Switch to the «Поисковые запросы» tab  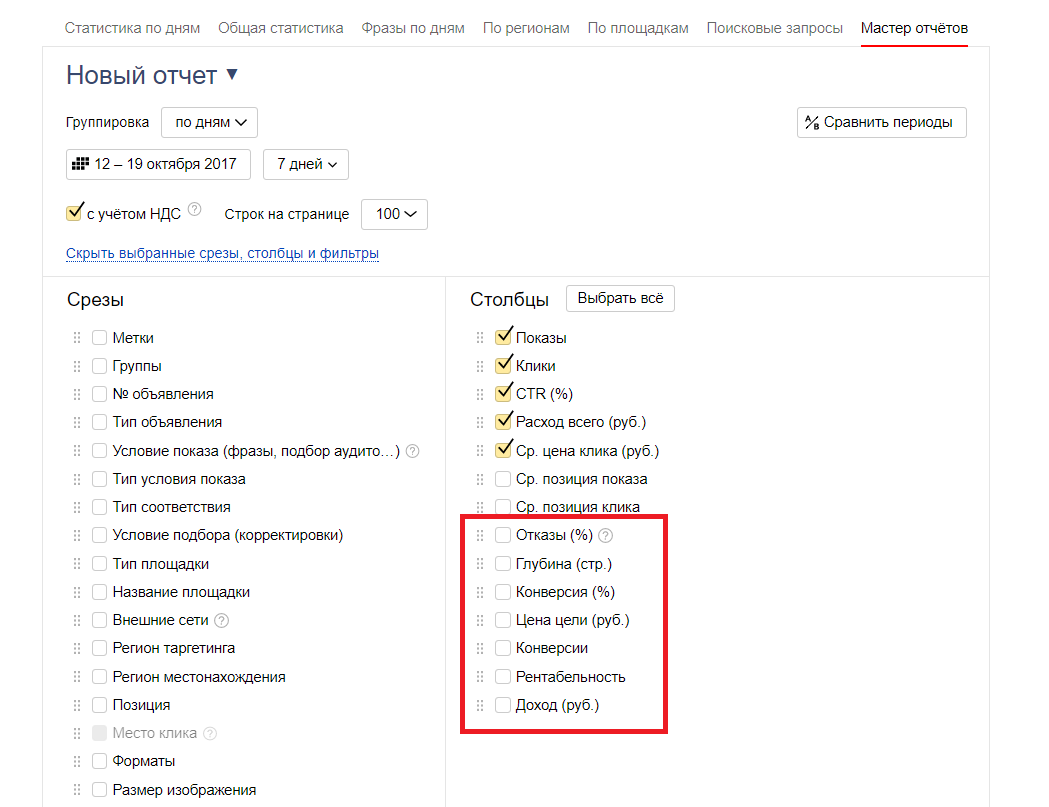click(x=774, y=28)
